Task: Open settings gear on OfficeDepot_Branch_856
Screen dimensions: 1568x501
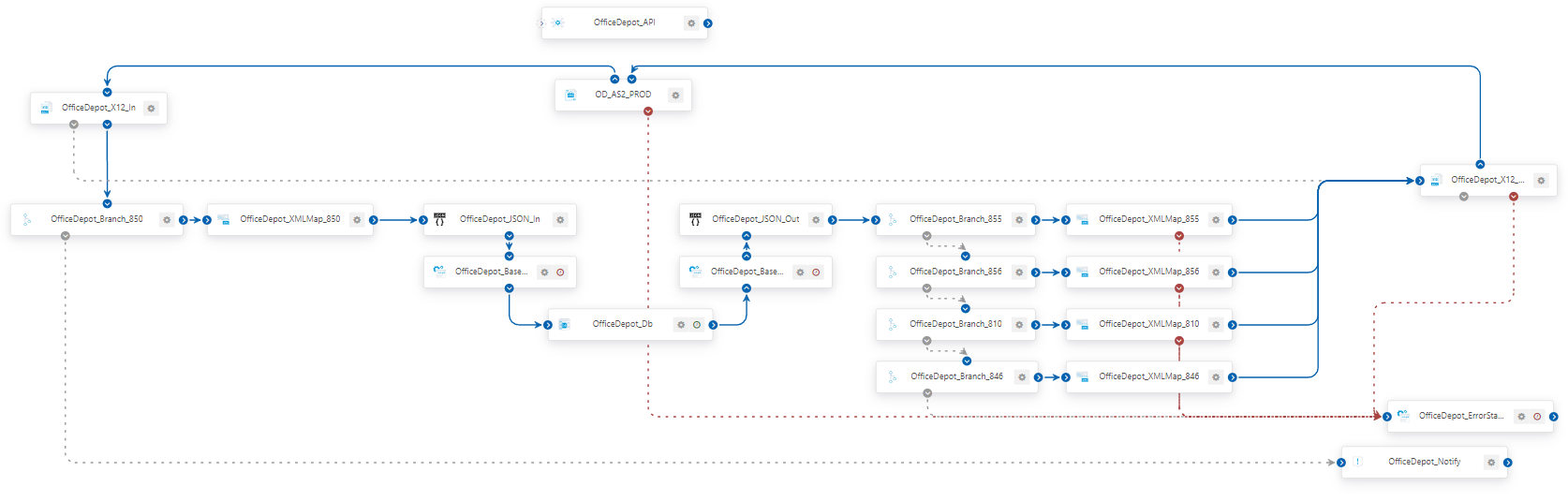Action: click(x=1019, y=273)
